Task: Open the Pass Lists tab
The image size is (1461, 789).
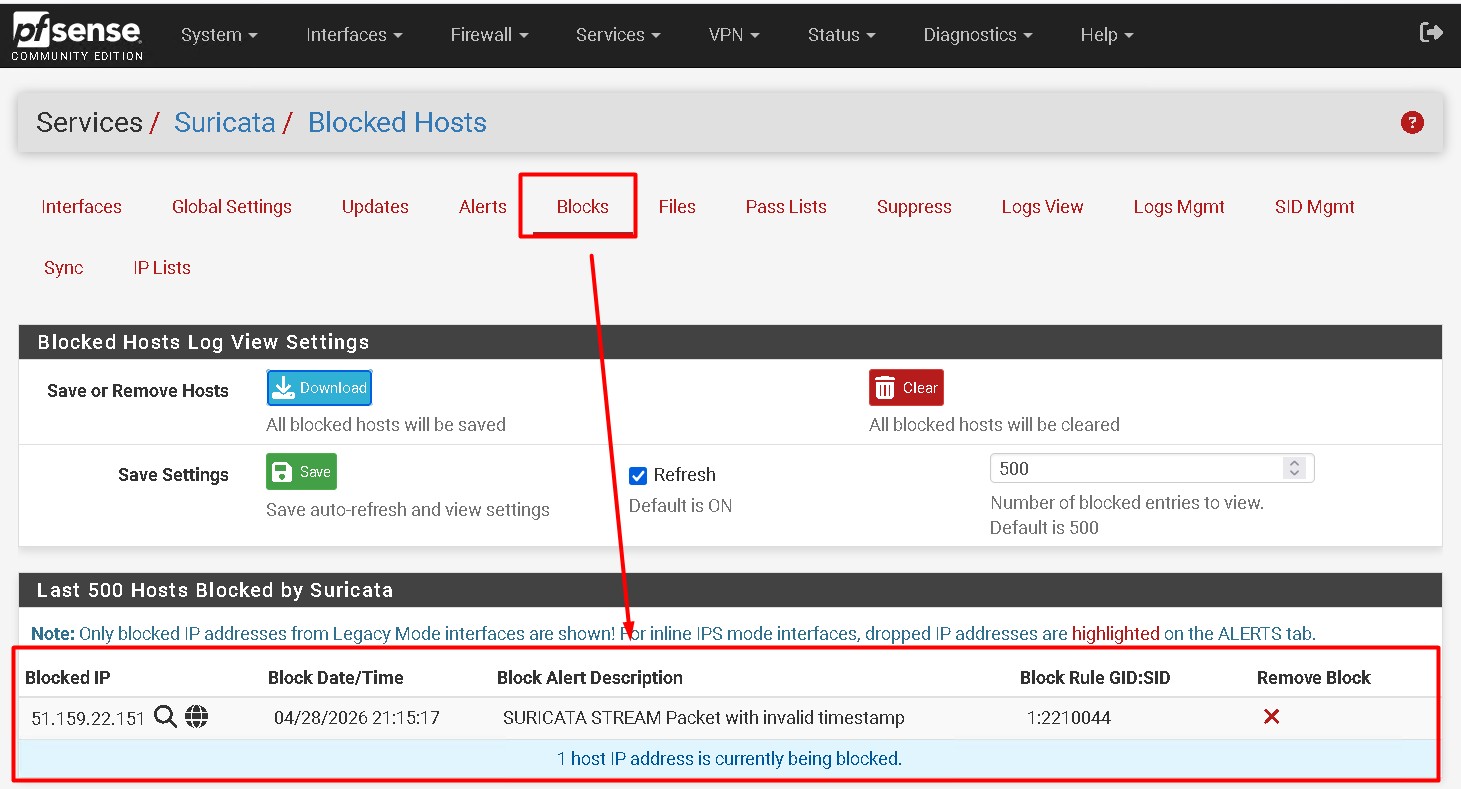Action: point(785,206)
